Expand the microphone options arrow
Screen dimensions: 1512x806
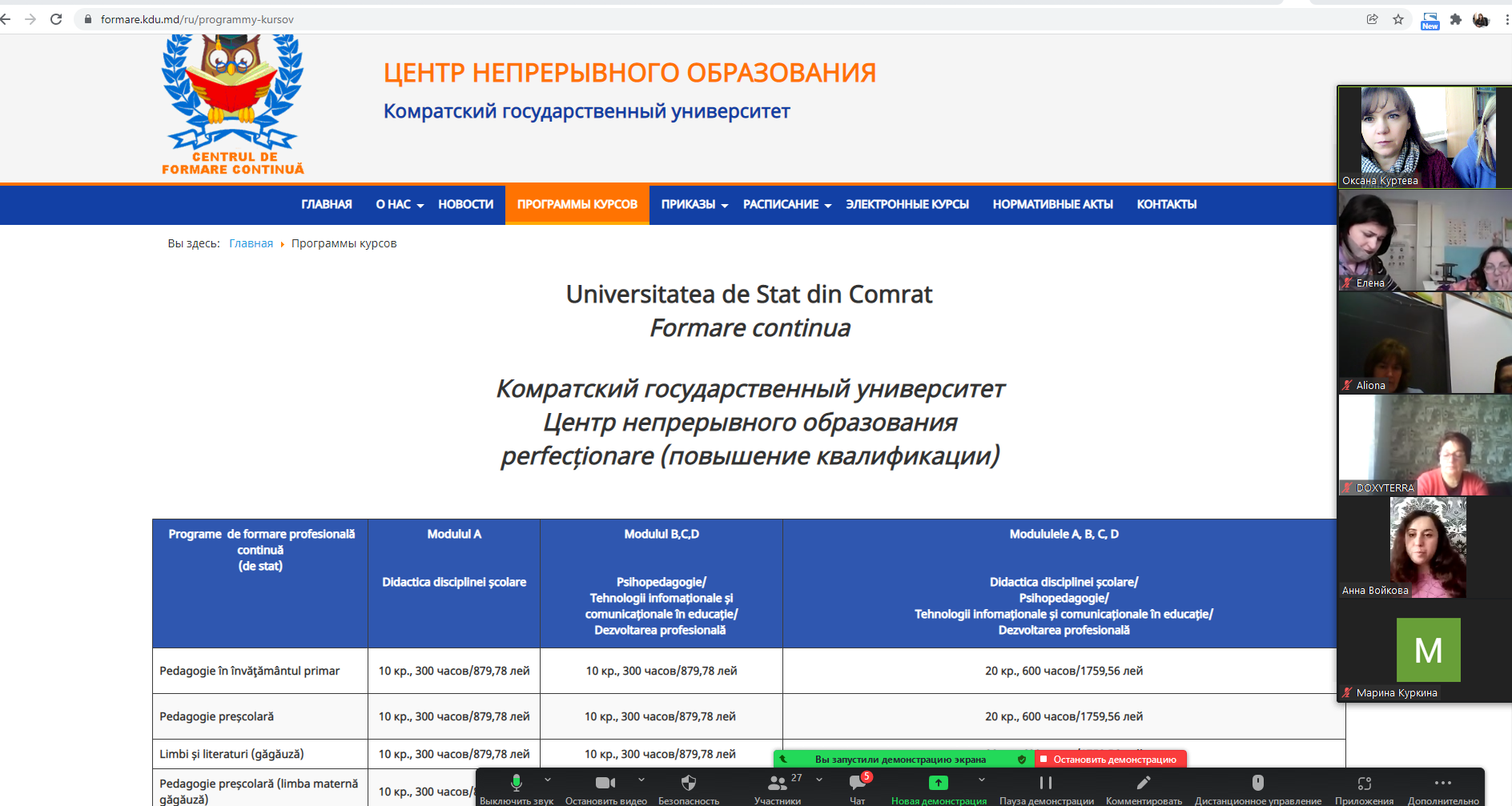tap(548, 780)
